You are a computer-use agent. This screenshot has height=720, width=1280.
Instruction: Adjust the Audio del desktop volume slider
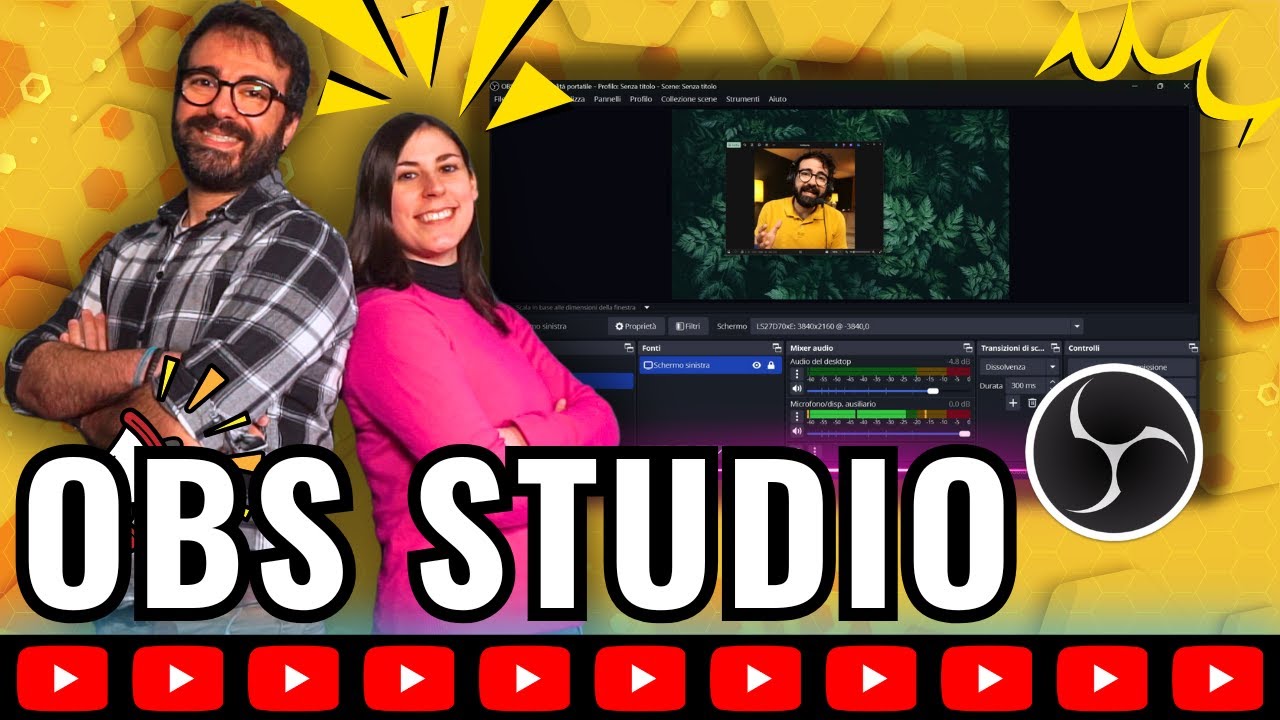coord(888,391)
